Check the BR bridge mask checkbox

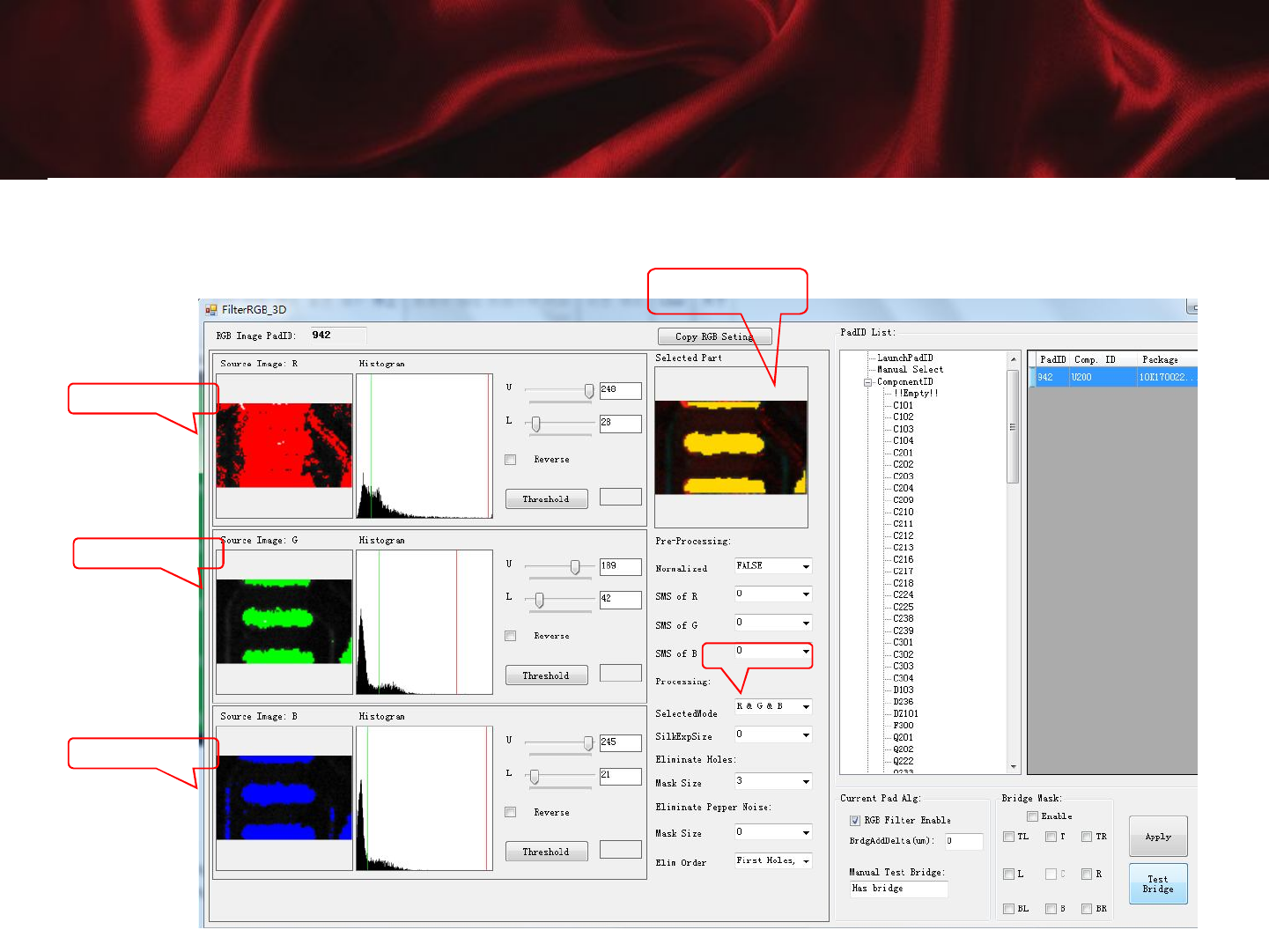(1087, 909)
